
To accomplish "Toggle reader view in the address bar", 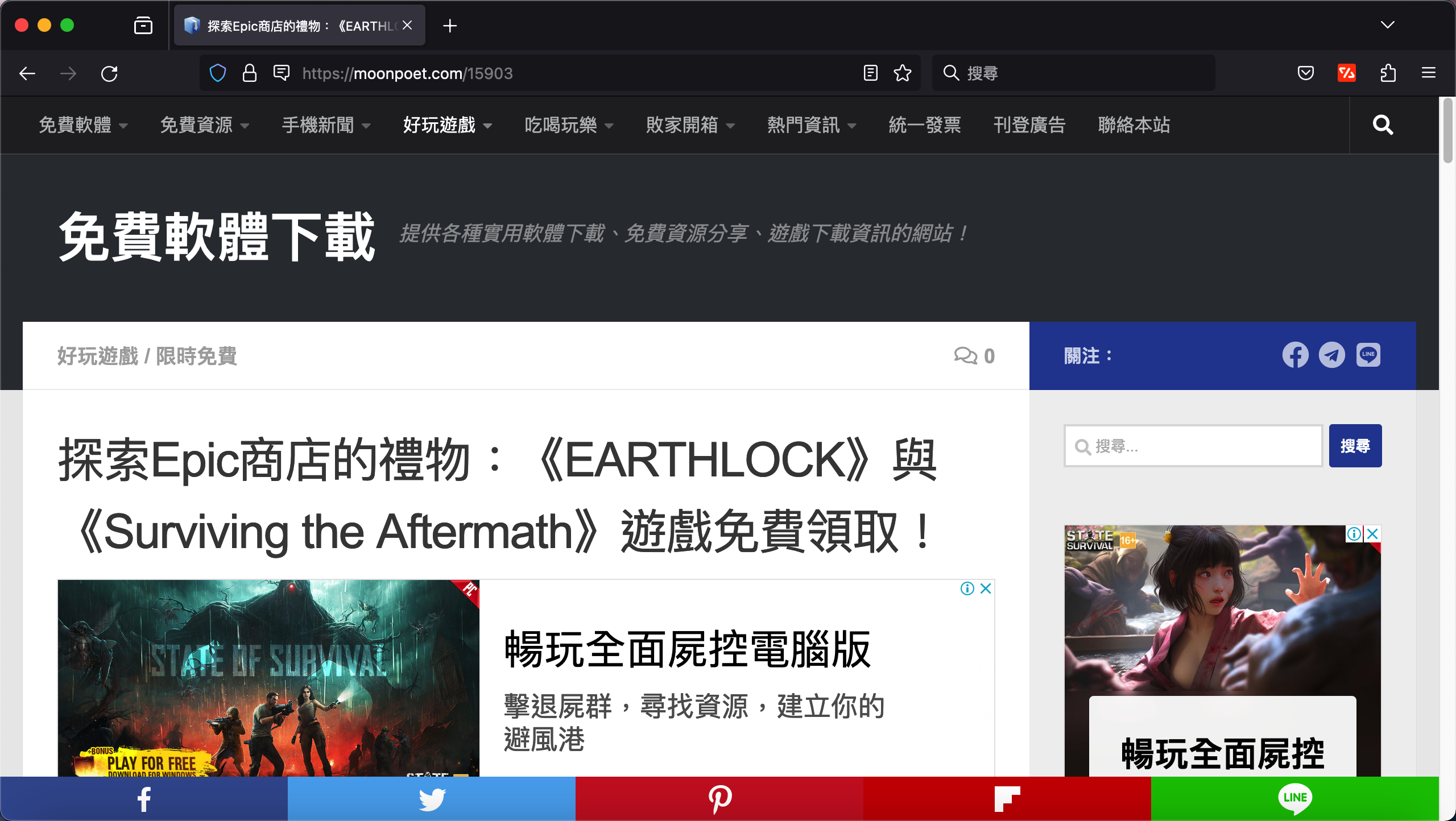I will (x=870, y=73).
